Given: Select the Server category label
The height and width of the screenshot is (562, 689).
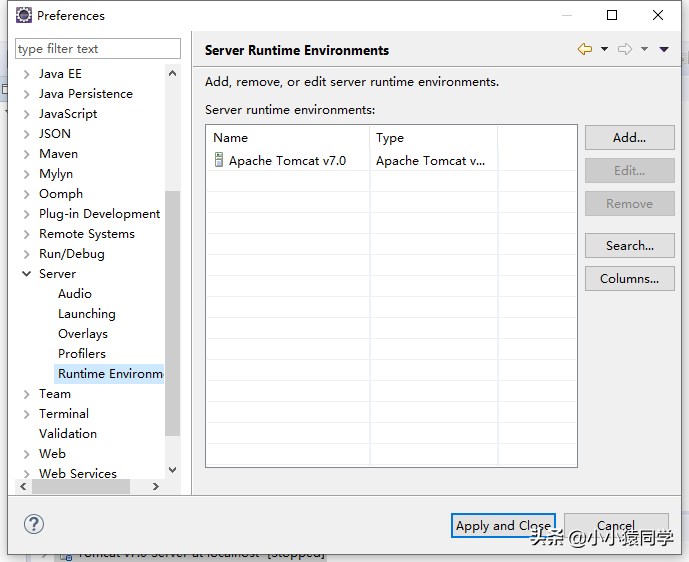Looking at the screenshot, I should [58, 274].
